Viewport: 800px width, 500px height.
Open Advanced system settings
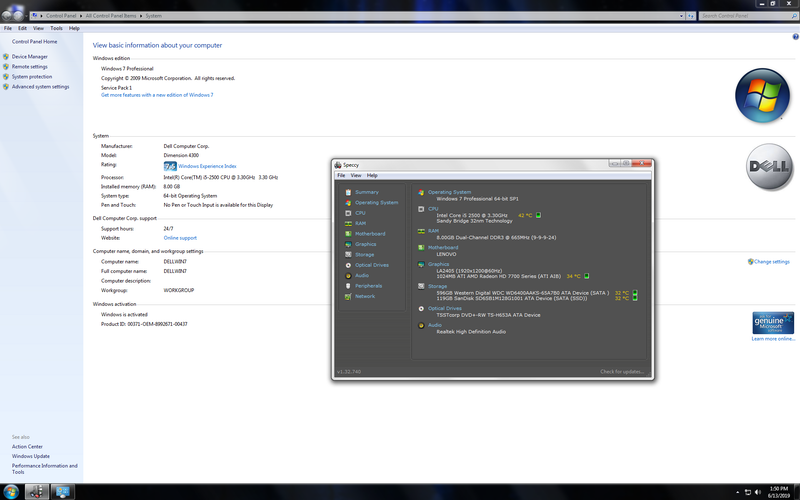[40, 87]
